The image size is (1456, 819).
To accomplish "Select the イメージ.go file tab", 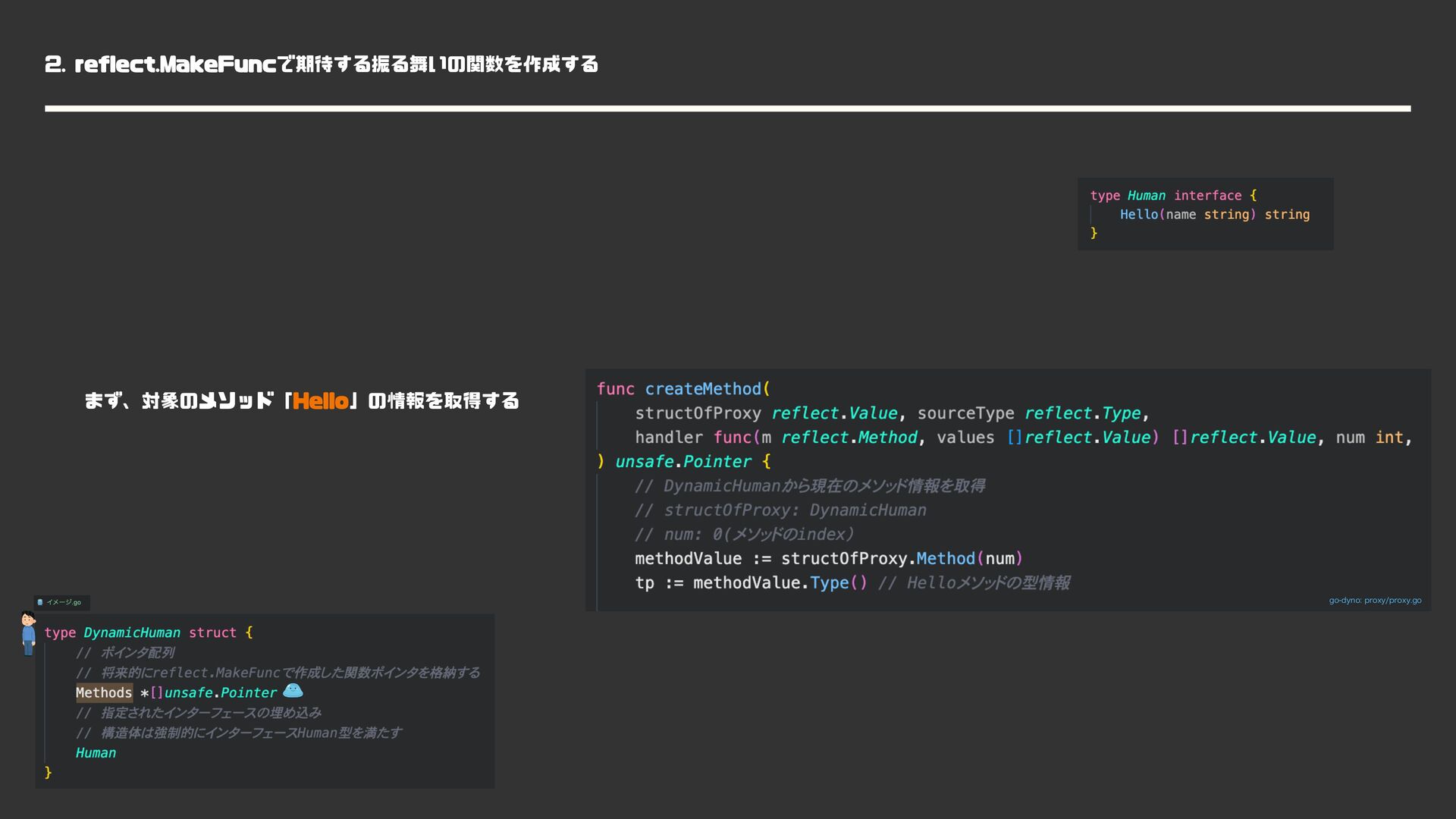I will (x=61, y=603).
